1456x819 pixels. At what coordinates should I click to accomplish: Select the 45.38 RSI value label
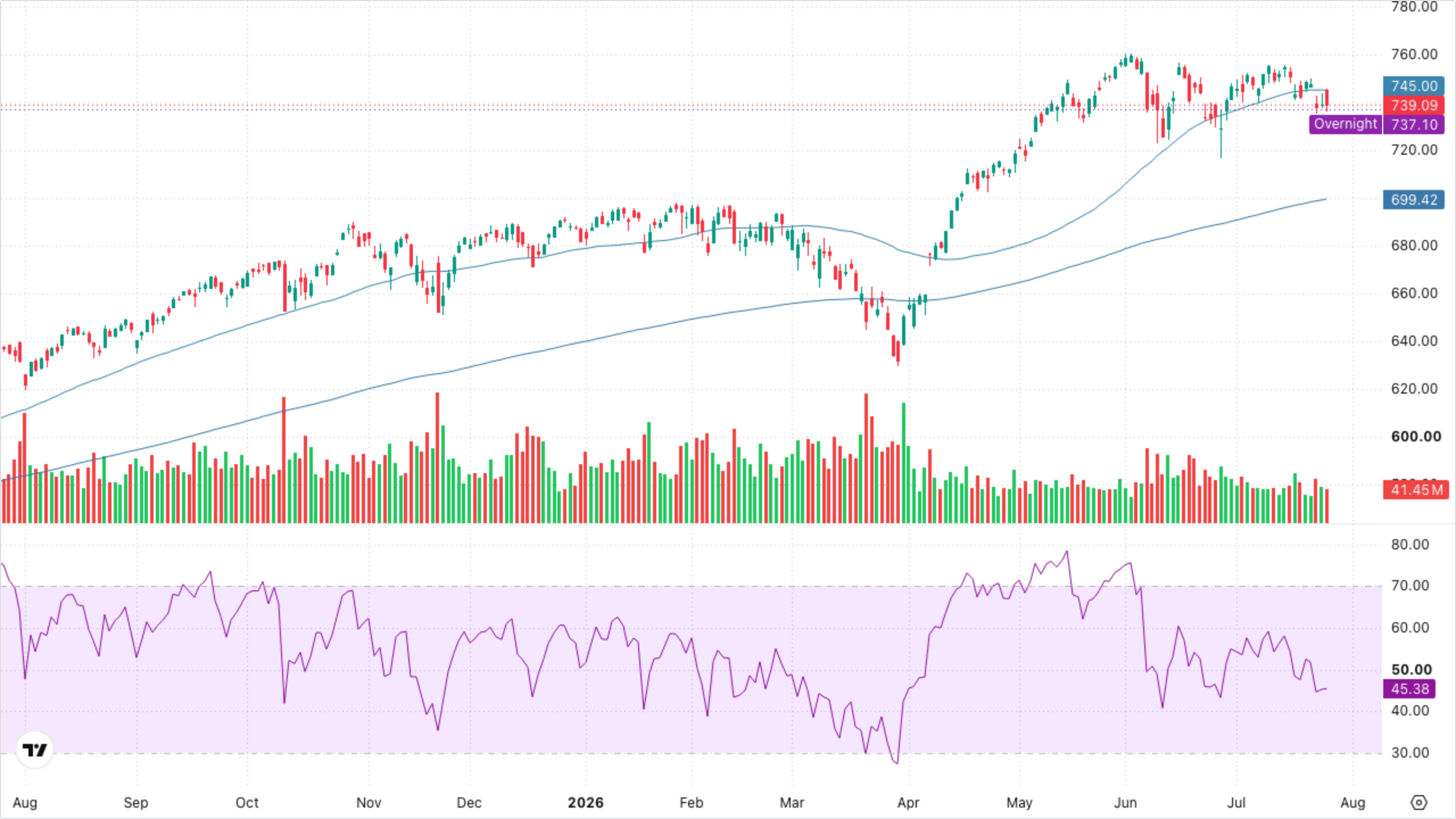tap(1409, 689)
